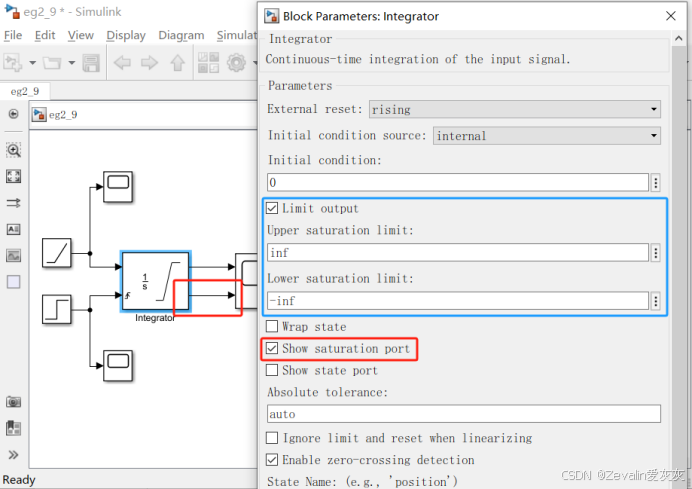Click the Area box palette icon
This screenshot has width=692, height=489.
(13, 282)
